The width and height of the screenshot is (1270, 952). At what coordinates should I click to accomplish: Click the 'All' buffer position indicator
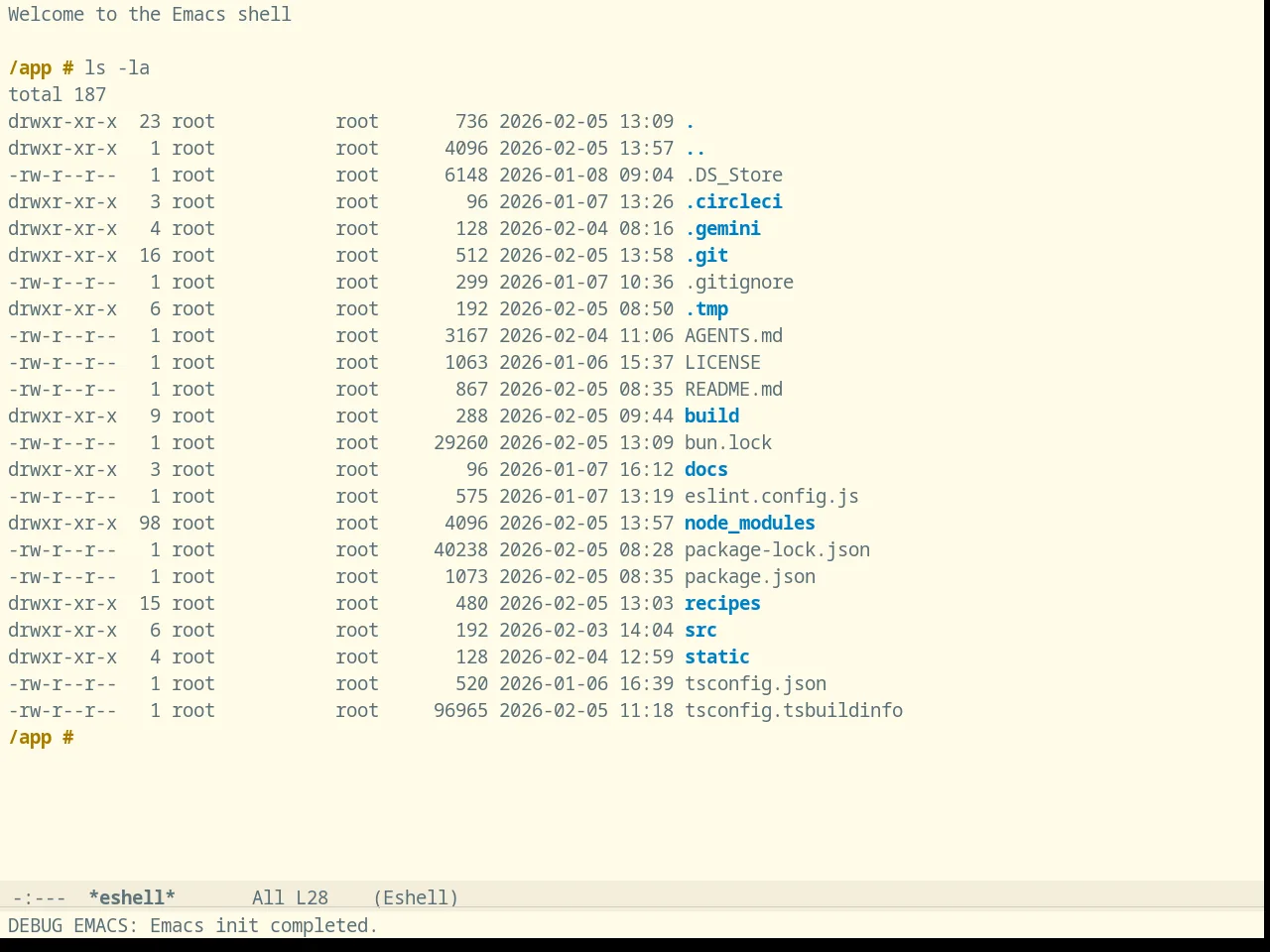[268, 897]
